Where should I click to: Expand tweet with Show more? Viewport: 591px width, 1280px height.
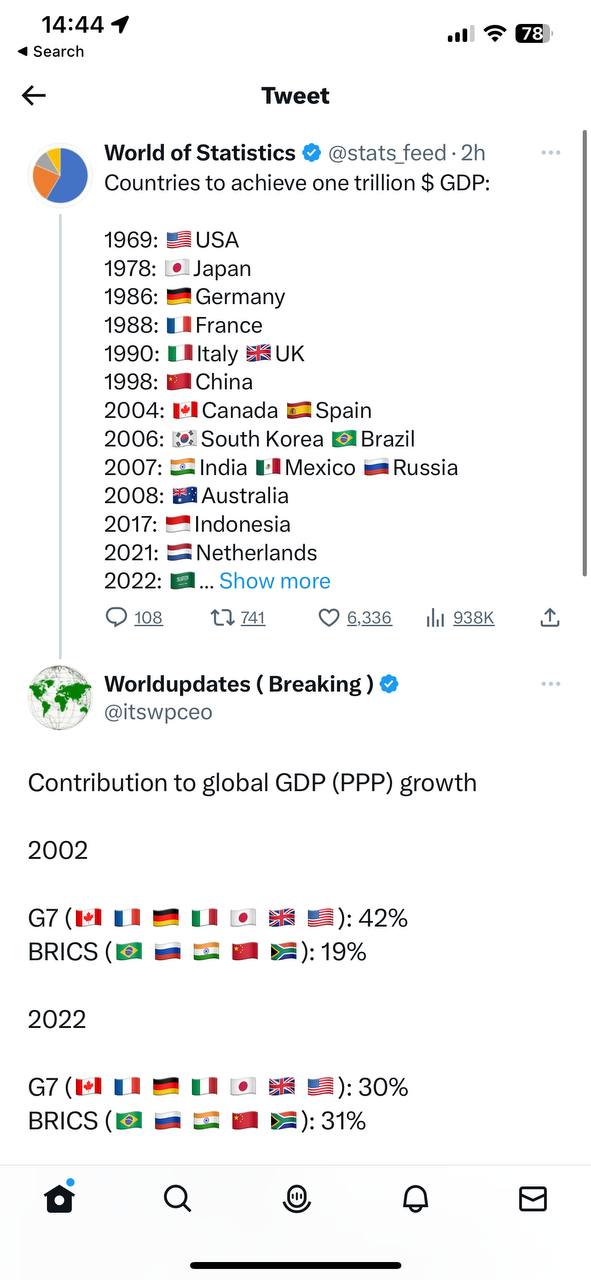coord(275,581)
